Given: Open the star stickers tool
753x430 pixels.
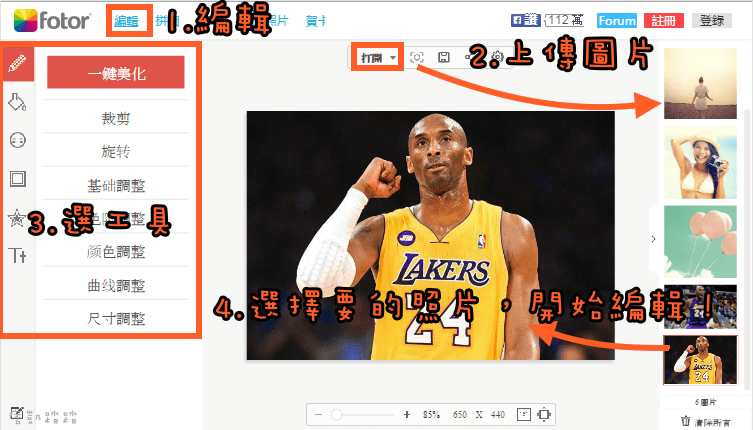Looking at the screenshot, I should pyautogui.click(x=17, y=218).
